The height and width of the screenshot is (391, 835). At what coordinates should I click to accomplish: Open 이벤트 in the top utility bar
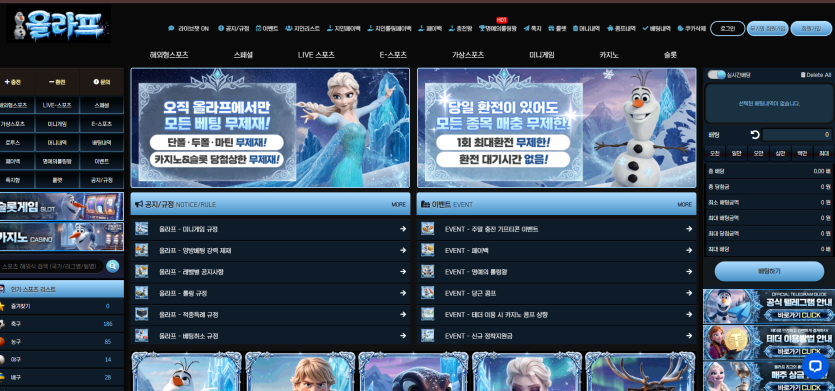pyautogui.click(x=267, y=29)
